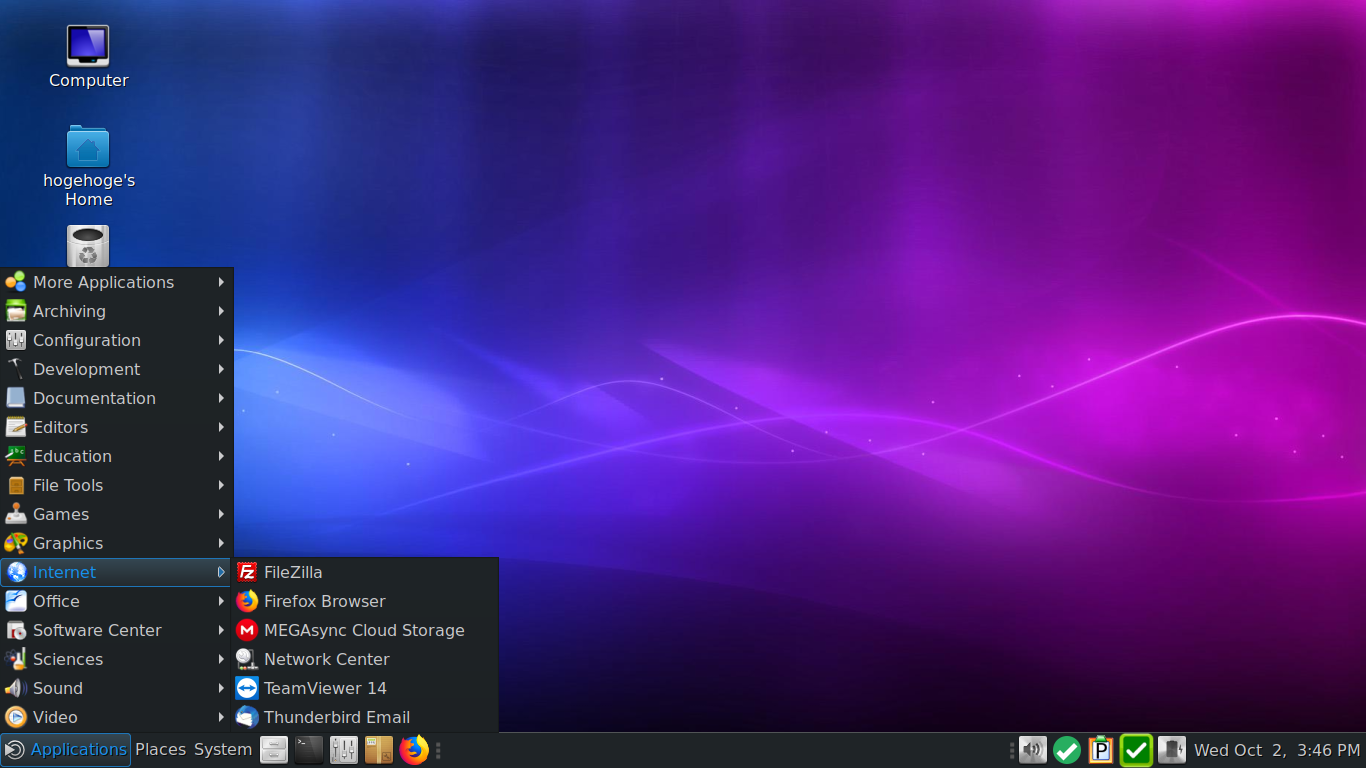Click the volume speaker tray icon
This screenshot has width=1366, height=768.
tap(1033, 750)
